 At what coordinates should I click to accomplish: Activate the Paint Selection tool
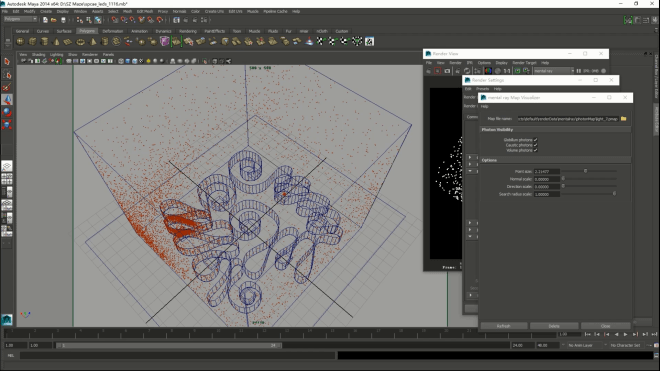[x=7, y=87]
